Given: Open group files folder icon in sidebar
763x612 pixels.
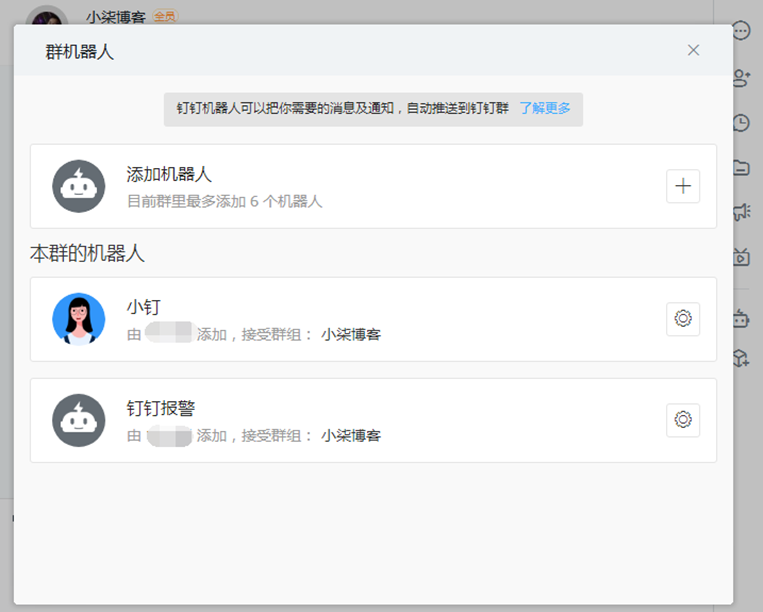Looking at the screenshot, I should tap(742, 168).
